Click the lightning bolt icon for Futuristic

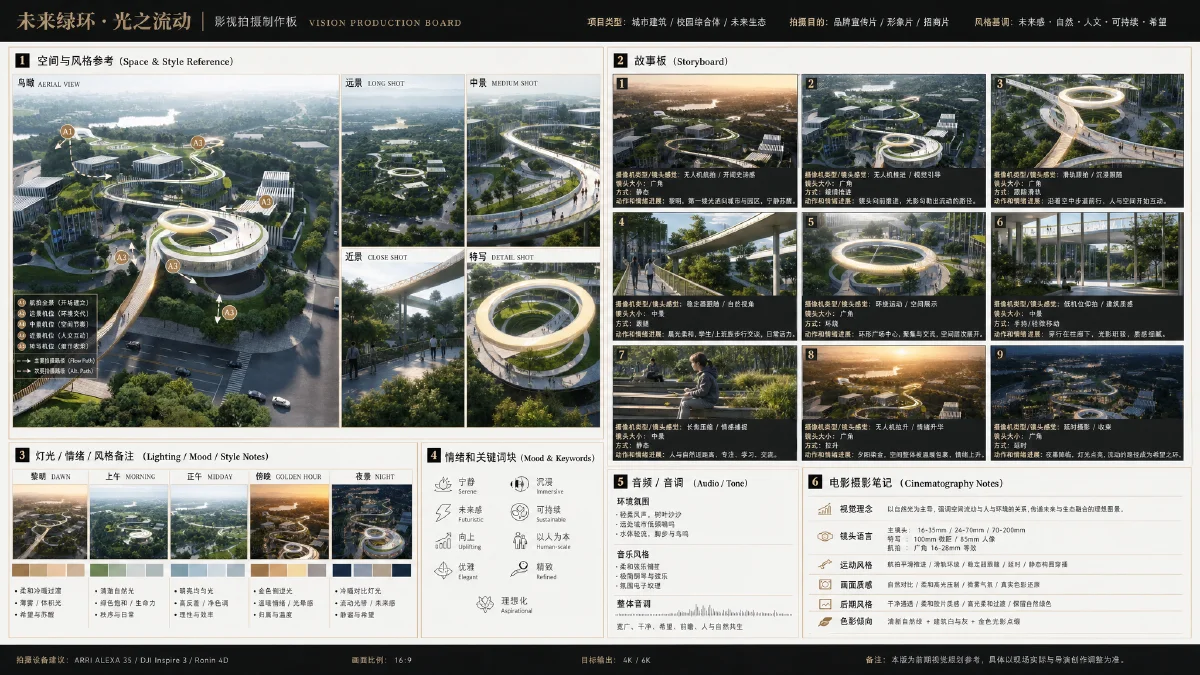pos(443,512)
